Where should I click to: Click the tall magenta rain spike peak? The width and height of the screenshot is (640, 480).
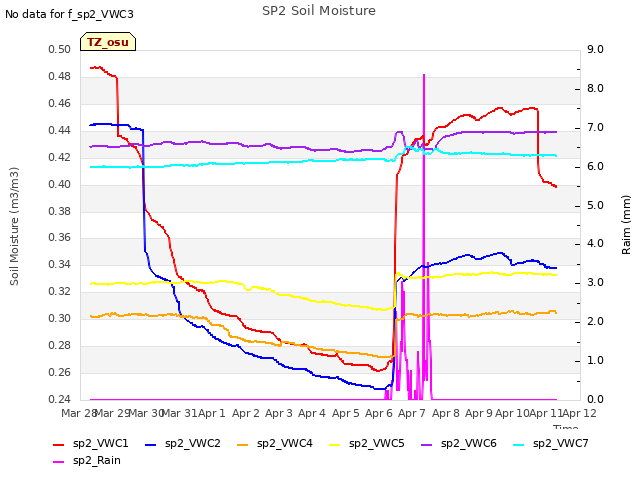tap(424, 76)
